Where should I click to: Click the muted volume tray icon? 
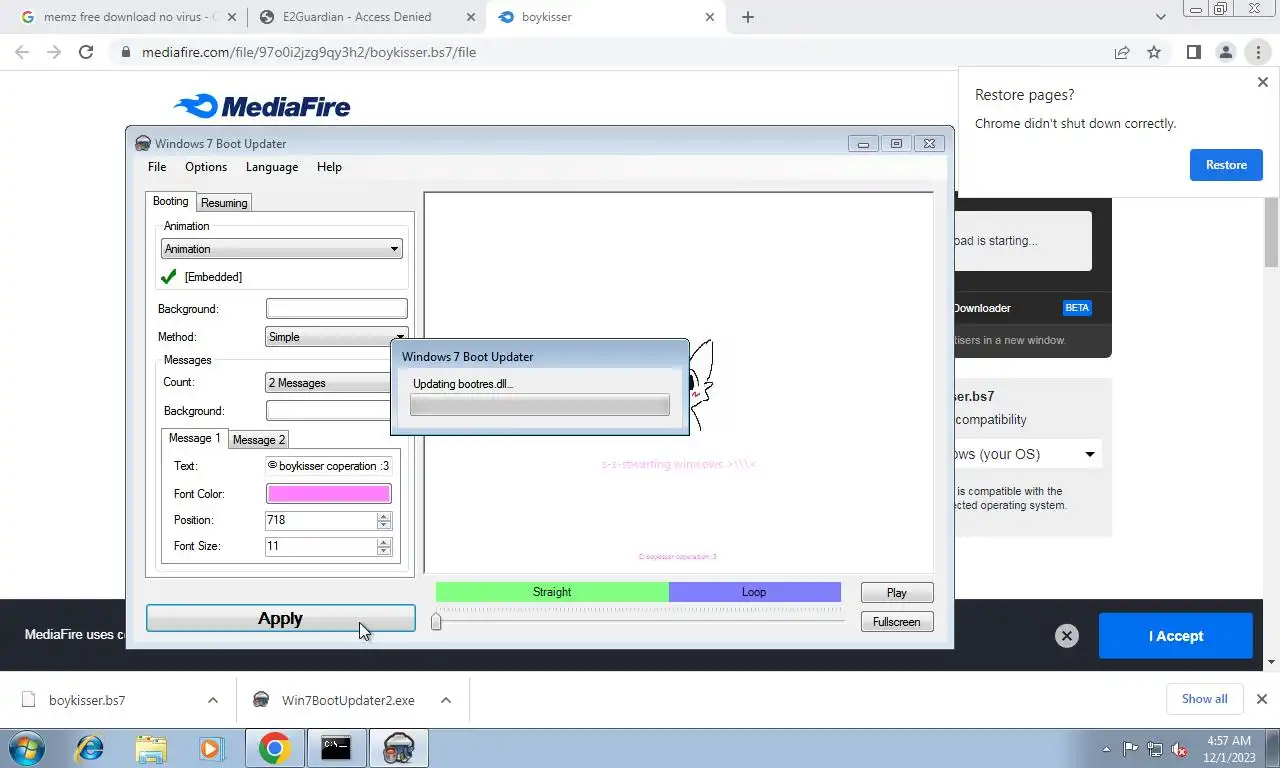click(1180, 749)
